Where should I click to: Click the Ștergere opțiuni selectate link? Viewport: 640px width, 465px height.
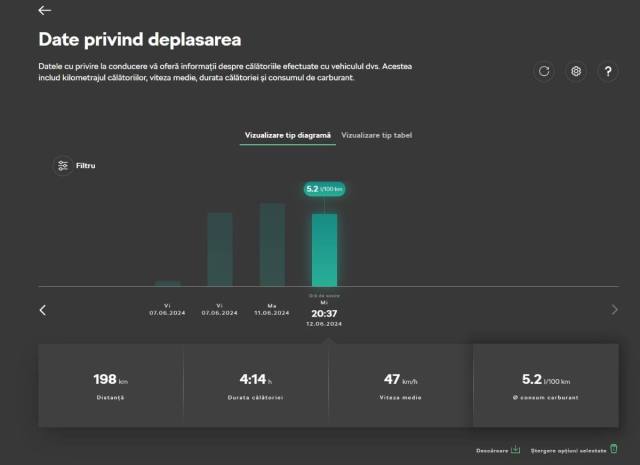[567, 450]
